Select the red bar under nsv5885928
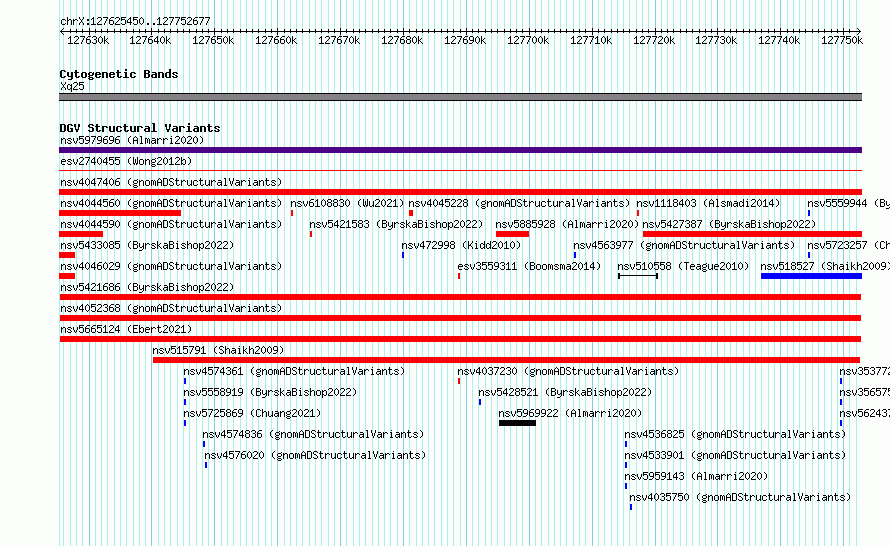Image resolution: width=890 pixels, height=546 pixels. (x=512, y=234)
